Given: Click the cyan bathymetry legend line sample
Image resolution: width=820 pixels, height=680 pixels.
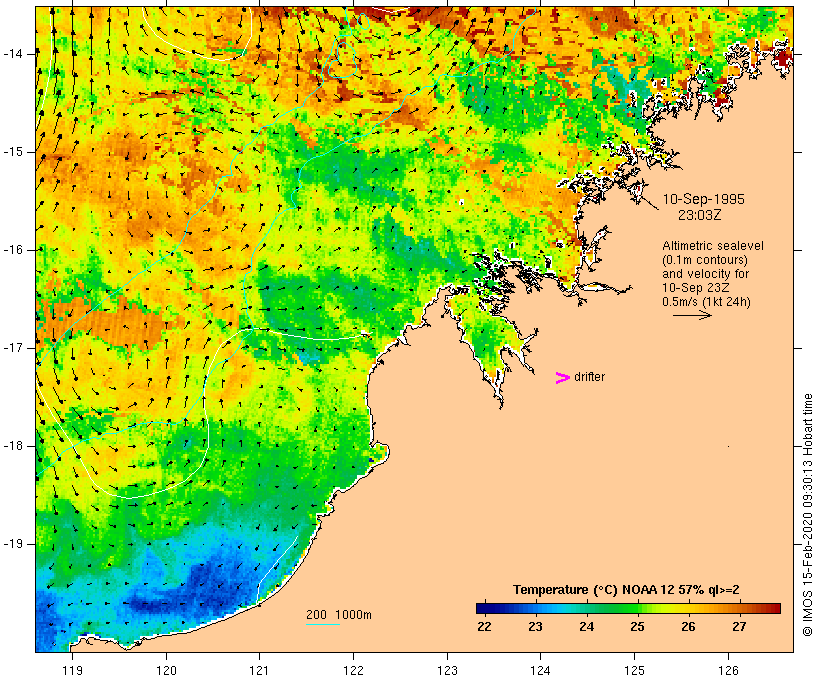Looking at the screenshot, I should [x=323, y=624].
